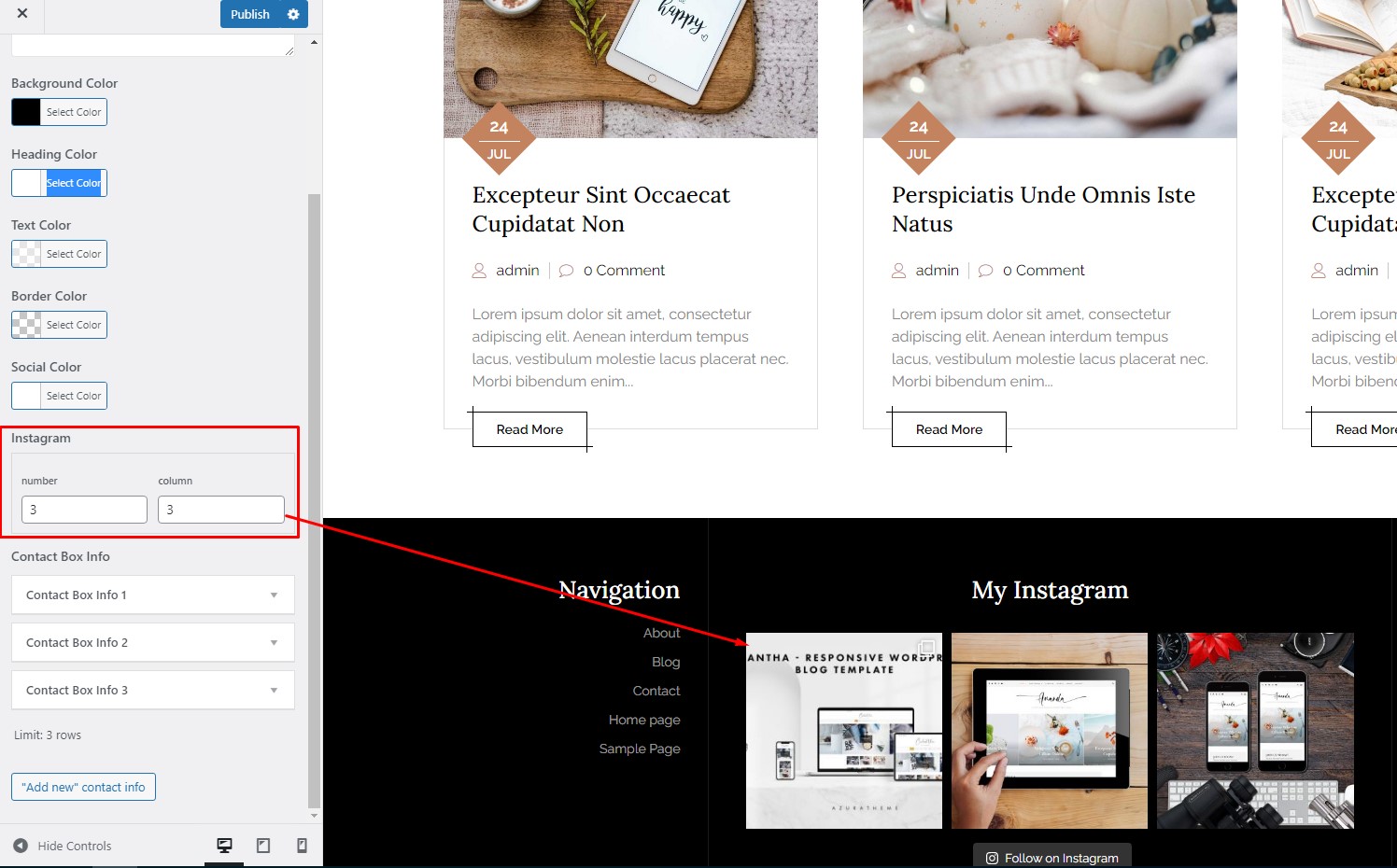Open Instagram photo of hand holding tablet

tap(1050, 731)
